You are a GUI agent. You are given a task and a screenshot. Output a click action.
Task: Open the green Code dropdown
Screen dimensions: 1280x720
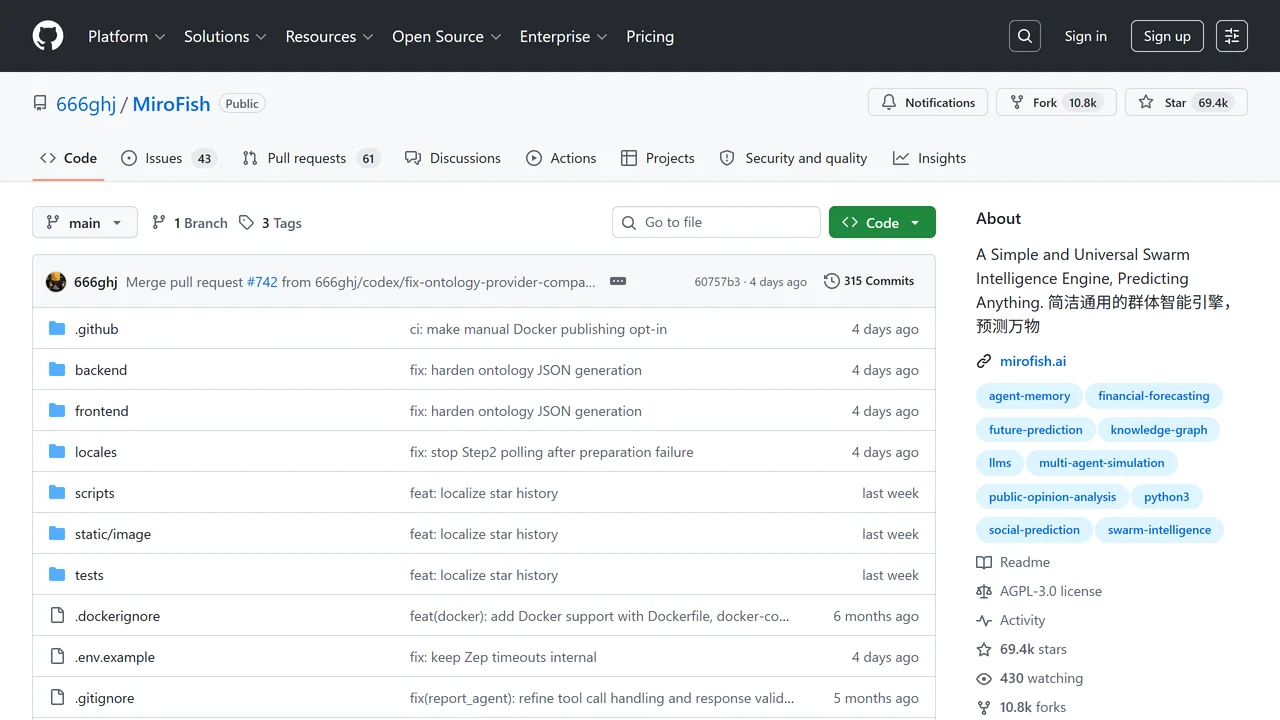pos(882,222)
